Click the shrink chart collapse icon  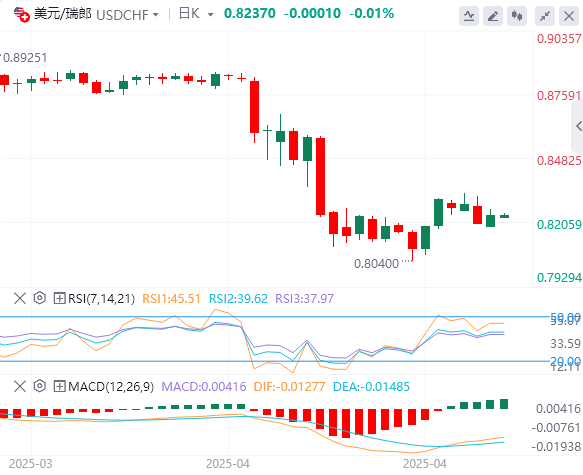pos(545,16)
